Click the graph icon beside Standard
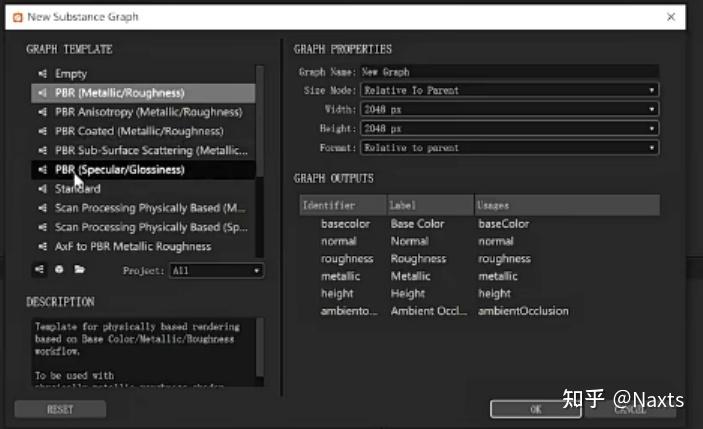This screenshot has width=703, height=429. coord(43,189)
